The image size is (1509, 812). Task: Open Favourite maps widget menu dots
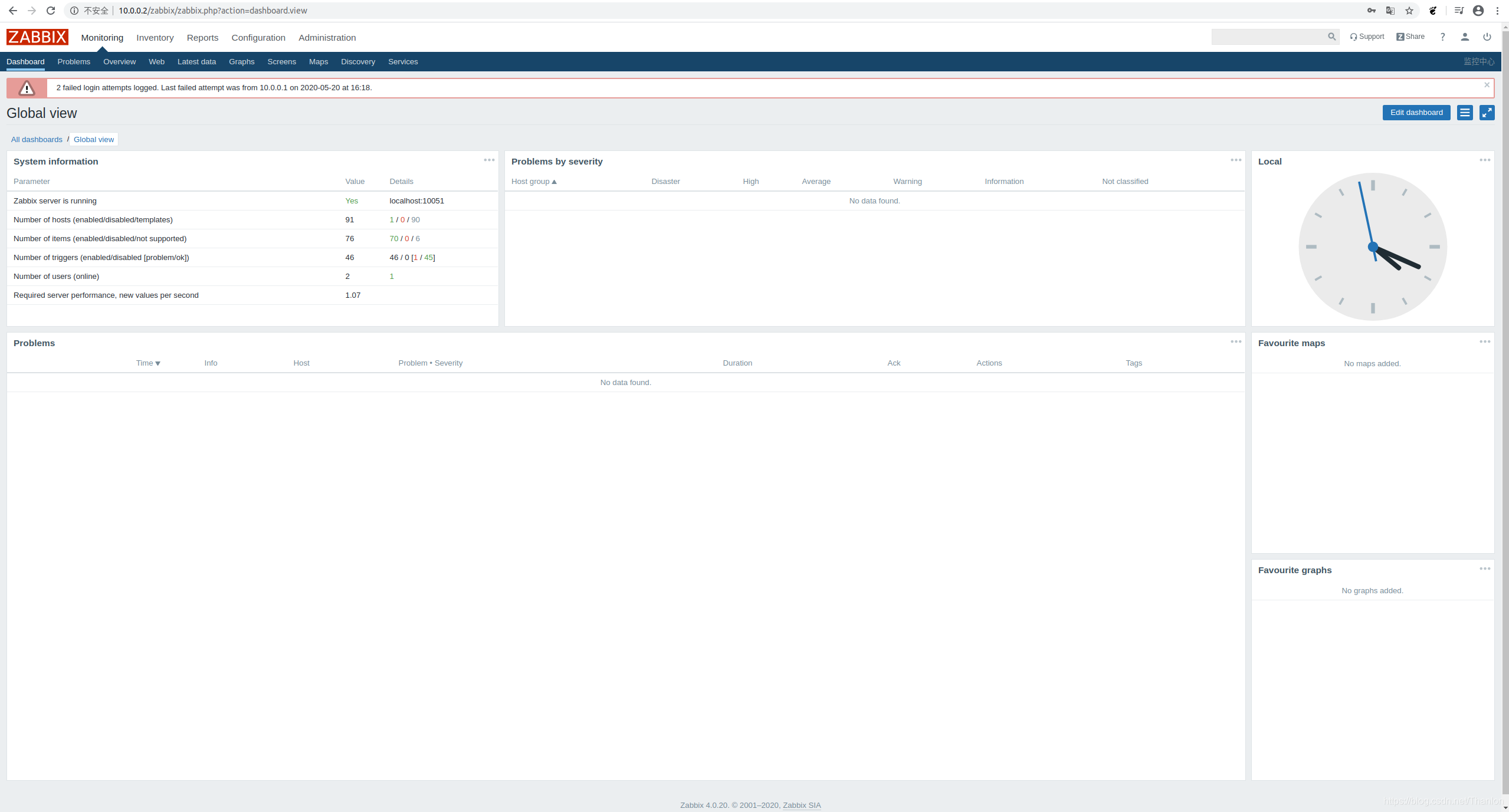1485,341
